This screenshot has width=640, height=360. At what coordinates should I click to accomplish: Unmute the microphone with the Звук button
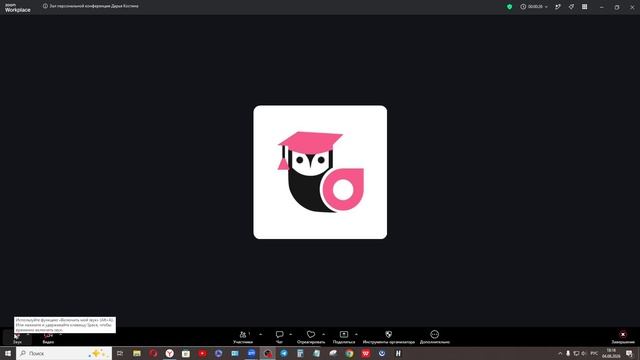click(17, 337)
